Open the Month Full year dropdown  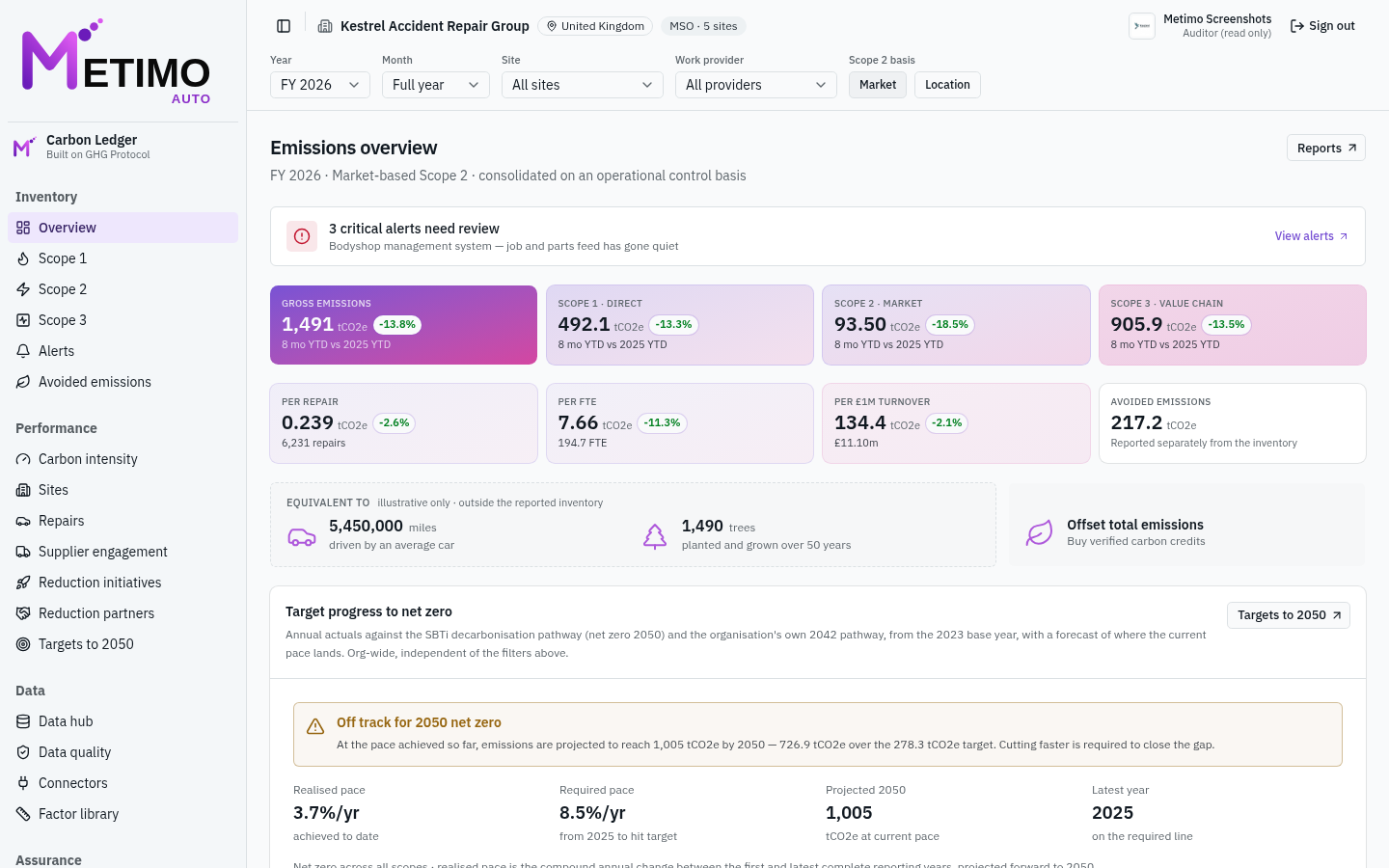(436, 85)
